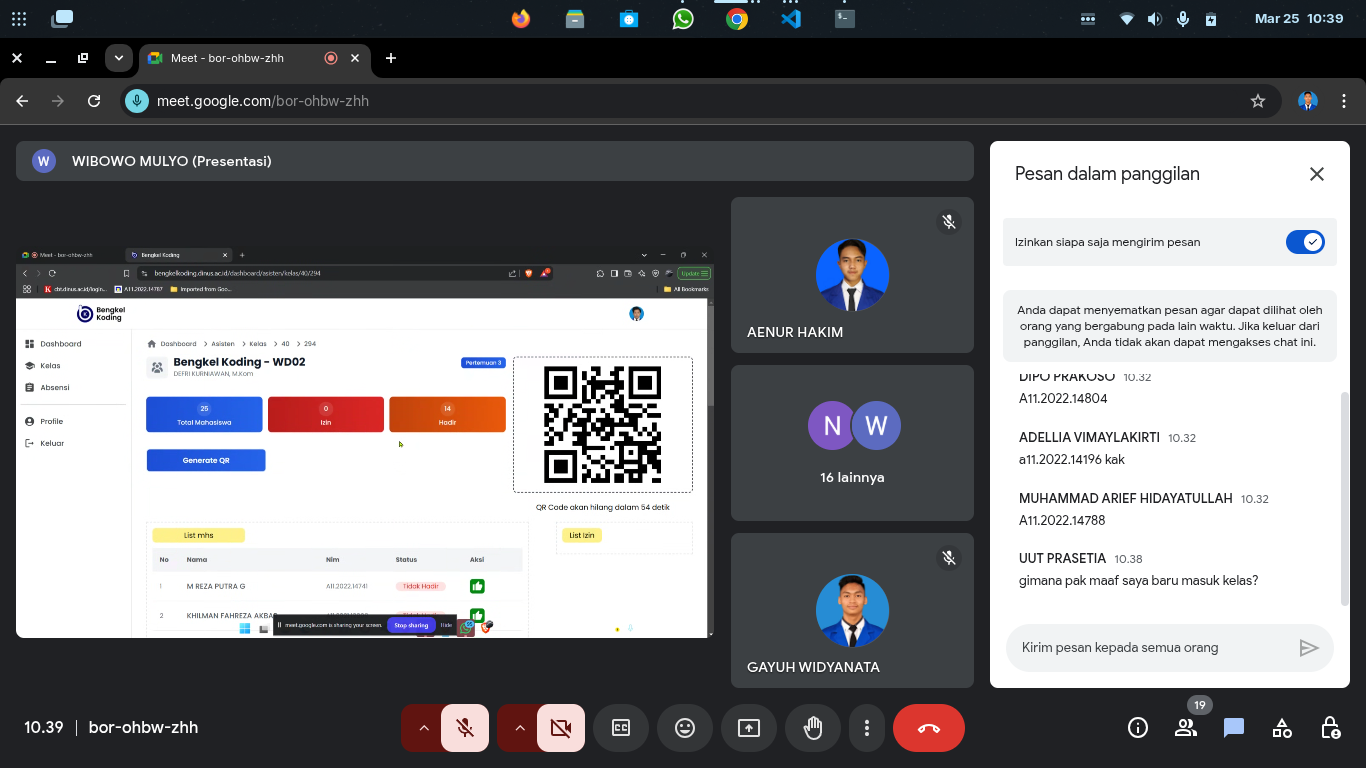Open the 16 lainnya participants tile
The width and height of the screenshot is (1366, 768).
coord(852,443)
